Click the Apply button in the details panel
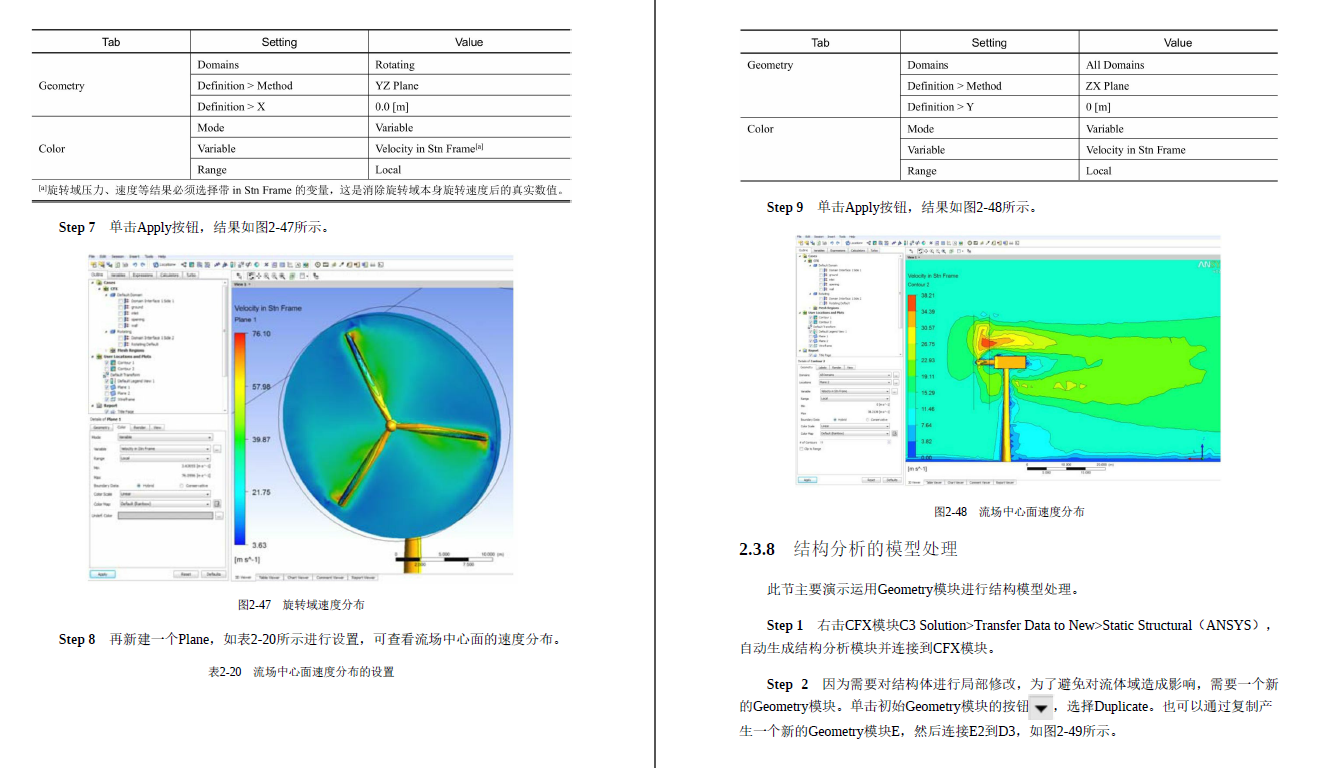1320x768 pixels. point(103,574)
